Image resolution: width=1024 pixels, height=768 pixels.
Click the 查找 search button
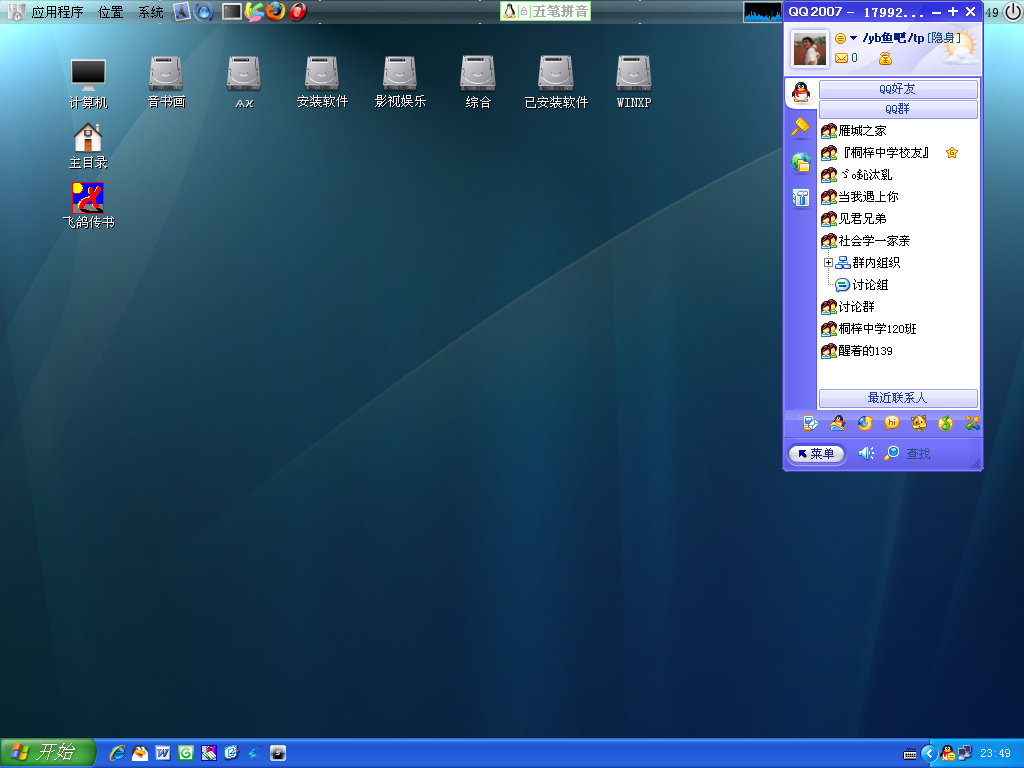pyautogui.click(x=908, y=453)
